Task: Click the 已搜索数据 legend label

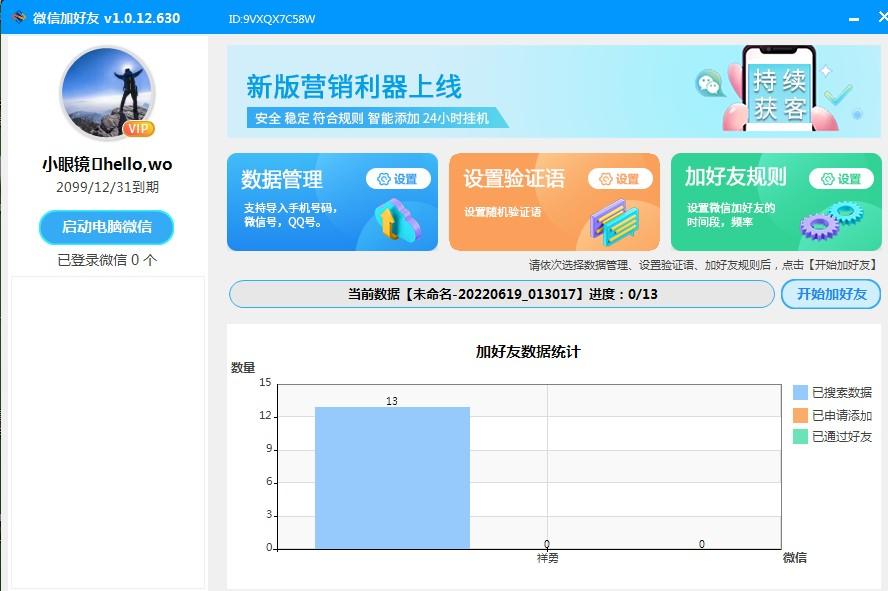Action: tap(842, 393)
